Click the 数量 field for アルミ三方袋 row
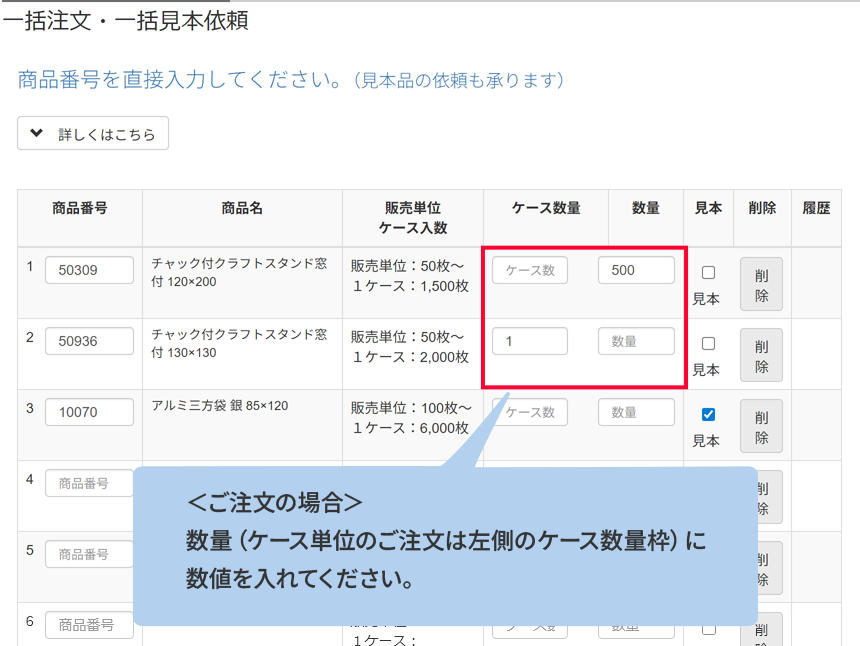Viewport: 860px width, 646px height. click(x=636, y=412)
